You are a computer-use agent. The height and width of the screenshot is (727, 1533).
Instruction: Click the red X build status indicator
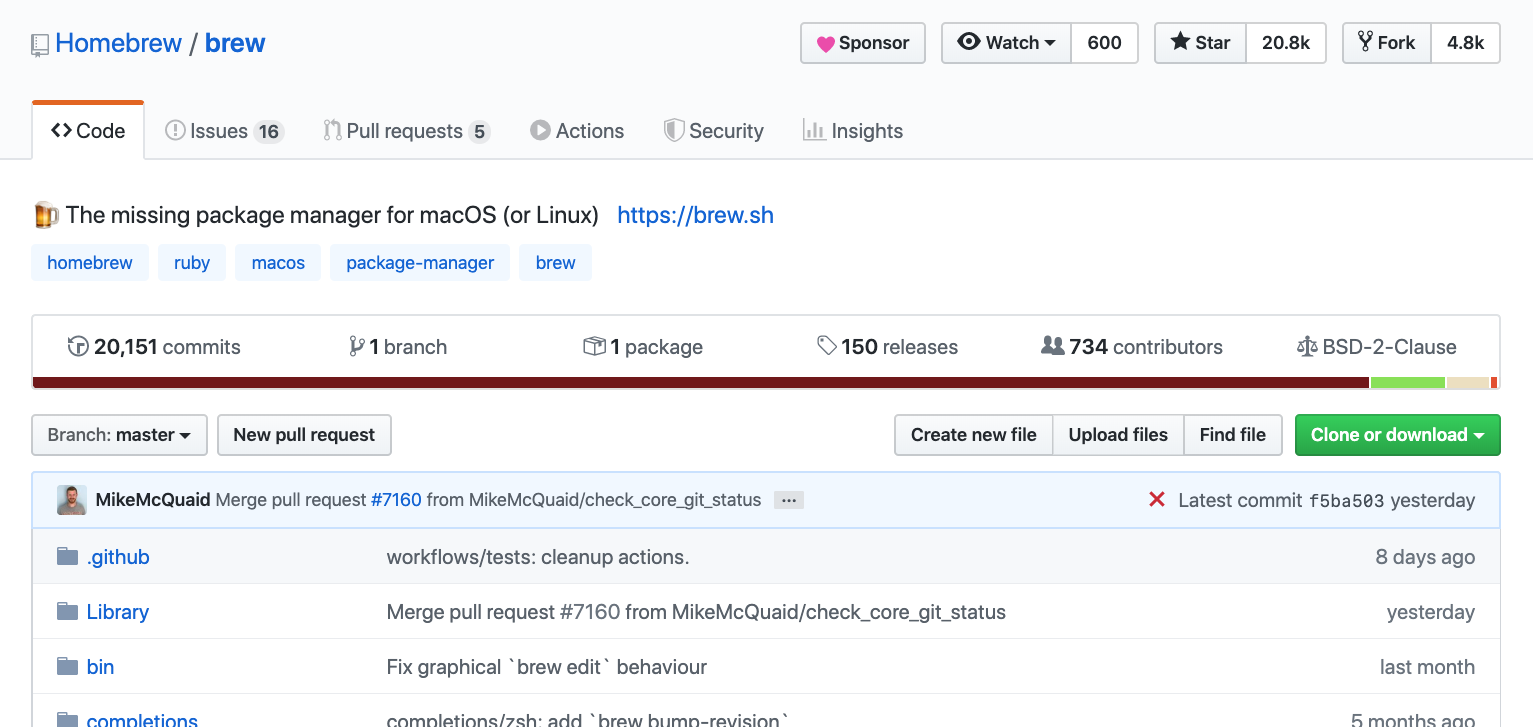(1157, 500)
